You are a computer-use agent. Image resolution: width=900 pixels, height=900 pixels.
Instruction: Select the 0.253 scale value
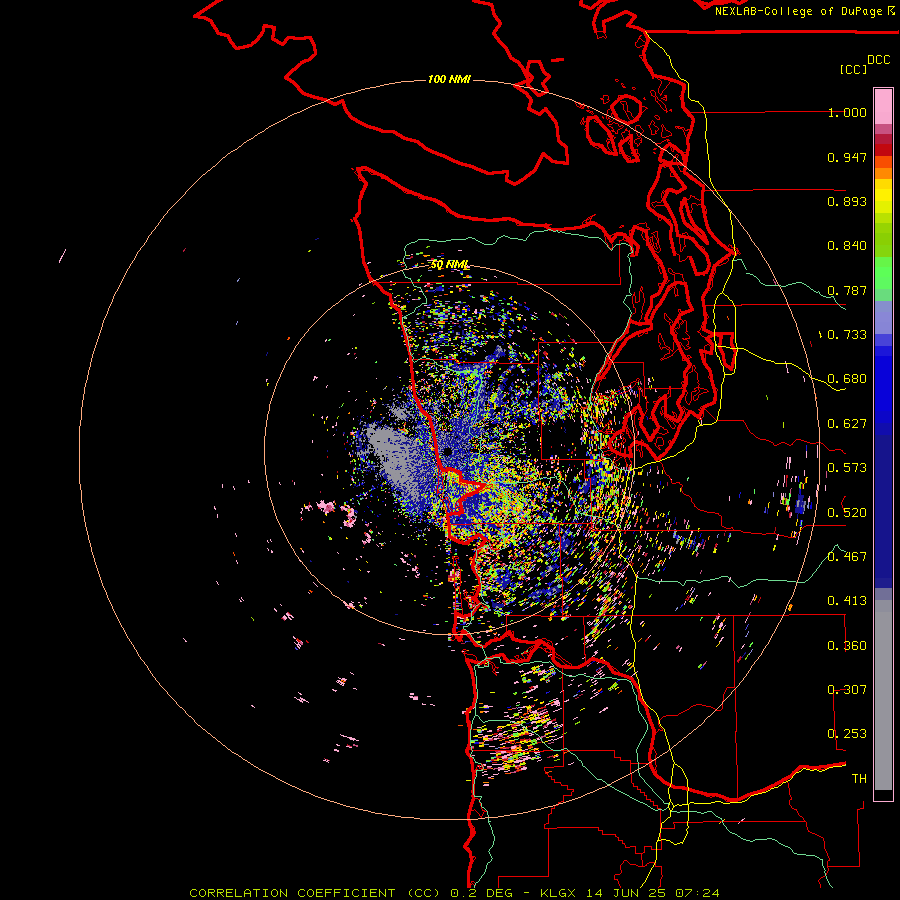847,734
